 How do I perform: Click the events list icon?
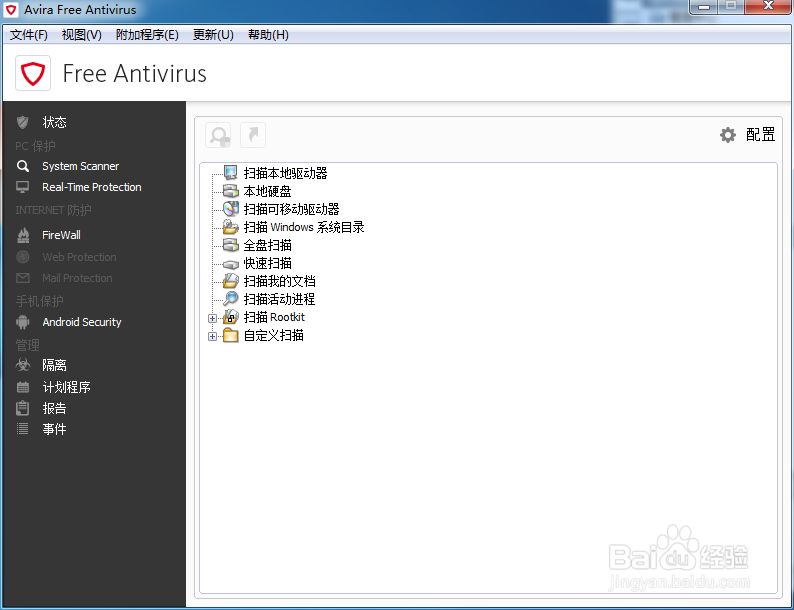coord(23,429)
